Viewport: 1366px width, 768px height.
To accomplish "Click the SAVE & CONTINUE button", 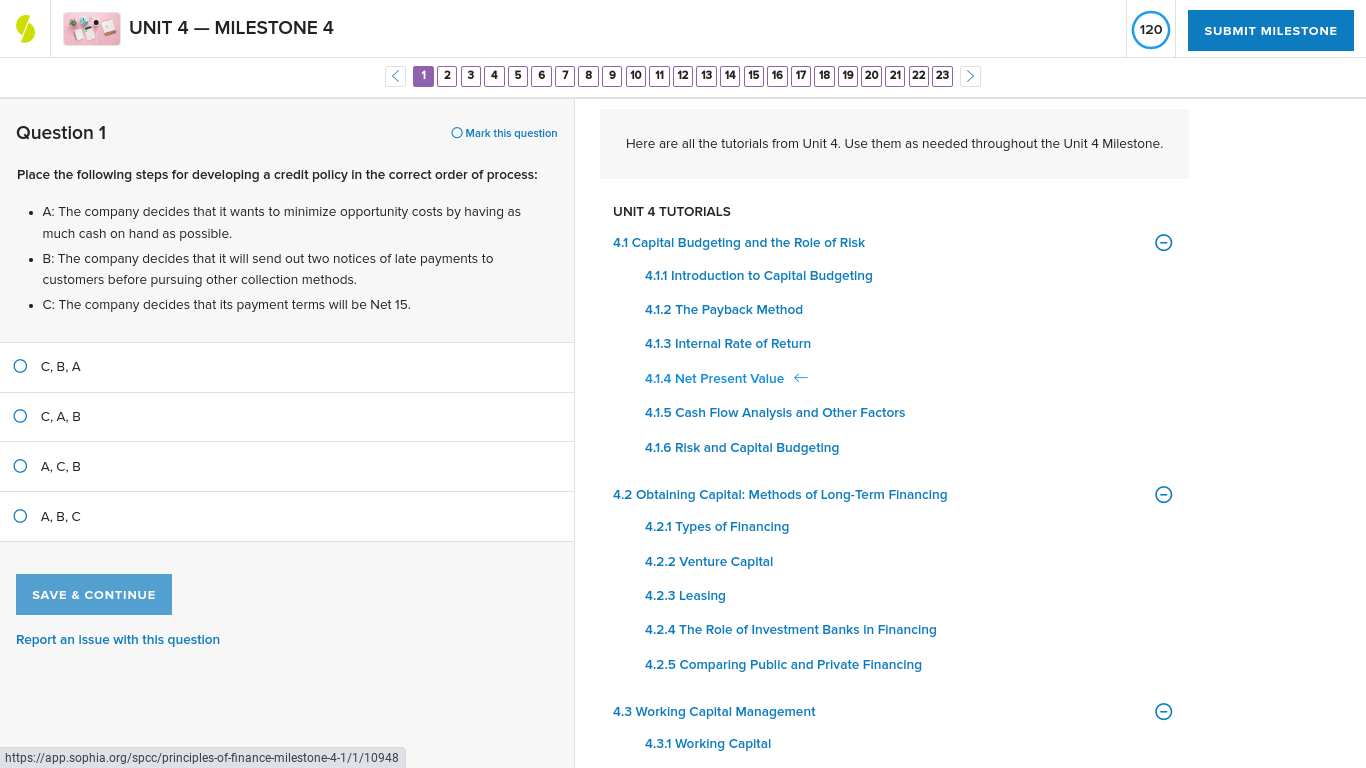I will (x=93, y=594).
